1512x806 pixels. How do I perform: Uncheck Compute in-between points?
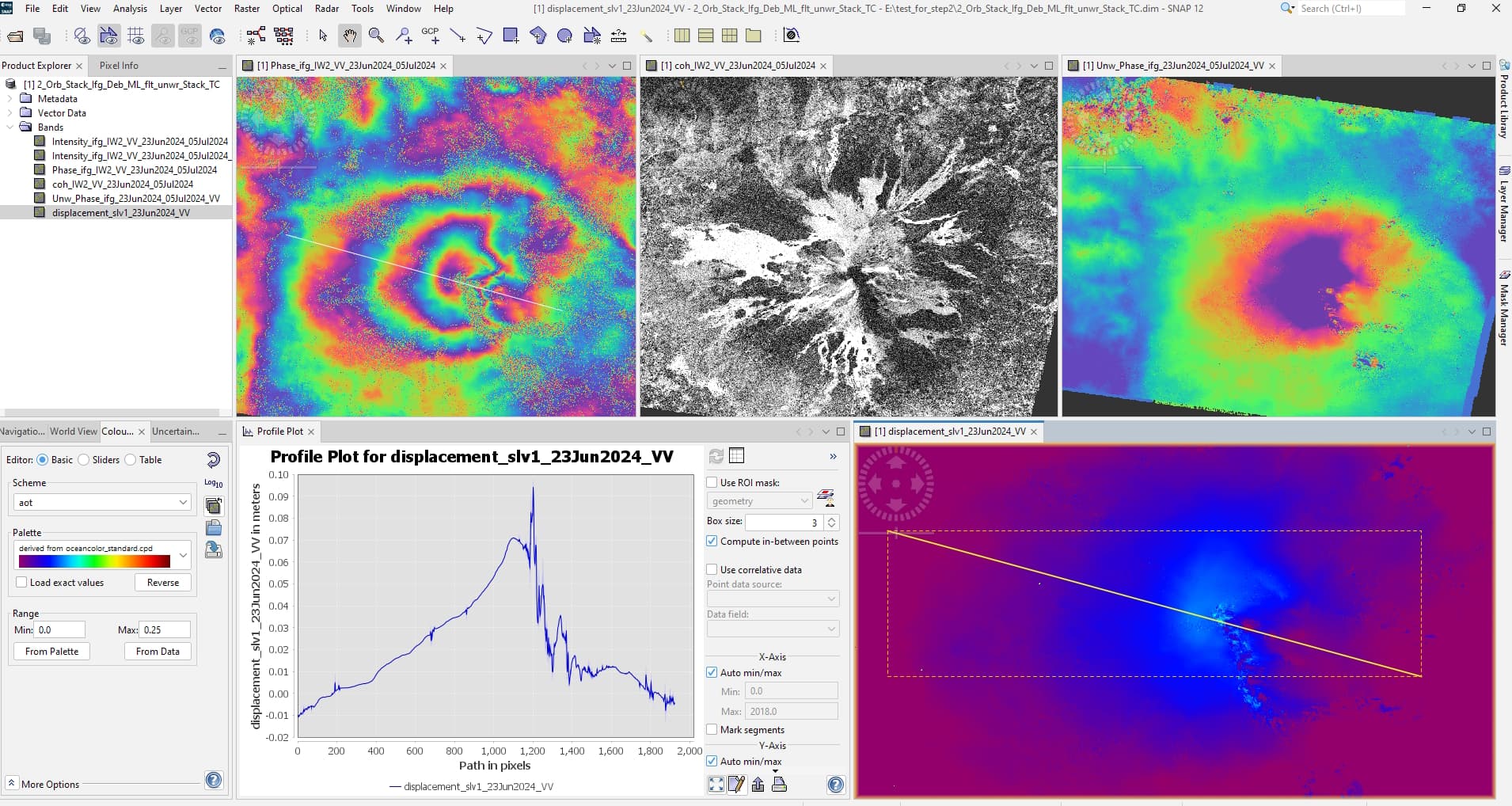[x=712, y=542]
